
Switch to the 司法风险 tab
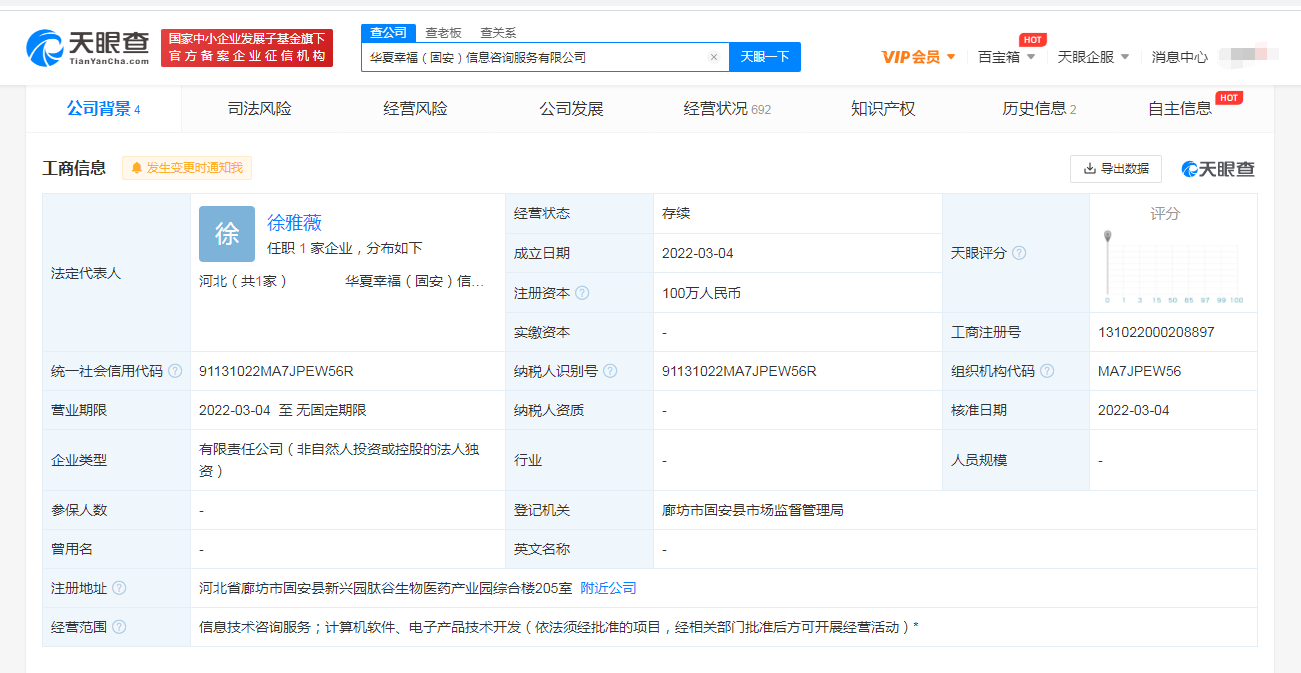click(259, 109)
